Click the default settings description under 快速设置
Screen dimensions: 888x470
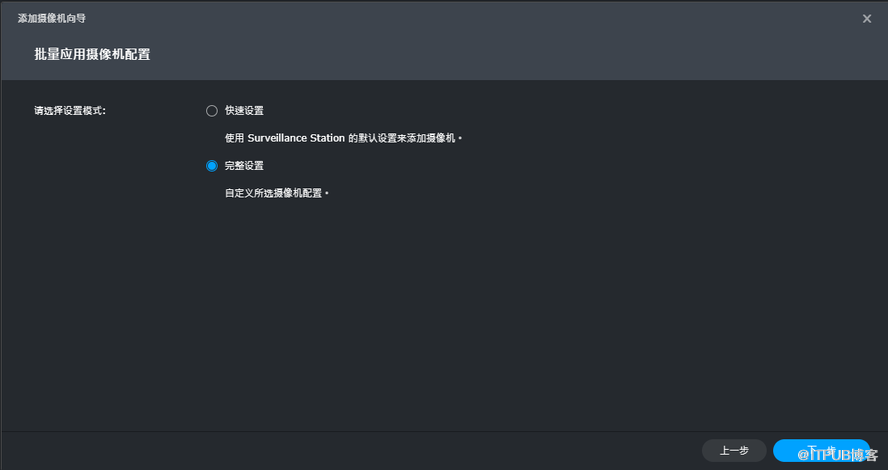(342, 138)
